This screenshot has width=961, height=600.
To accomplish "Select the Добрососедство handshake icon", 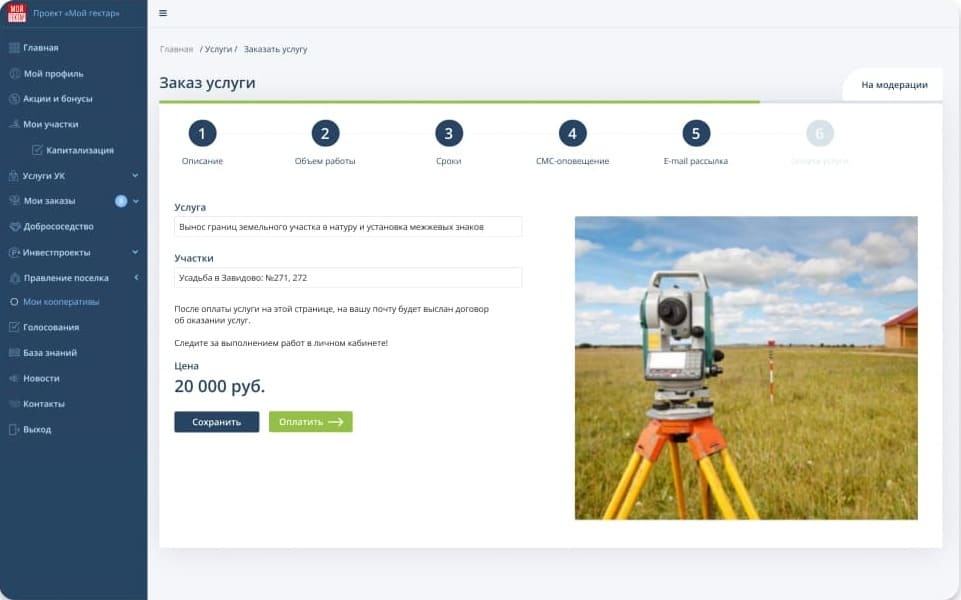I will point(14,226).
